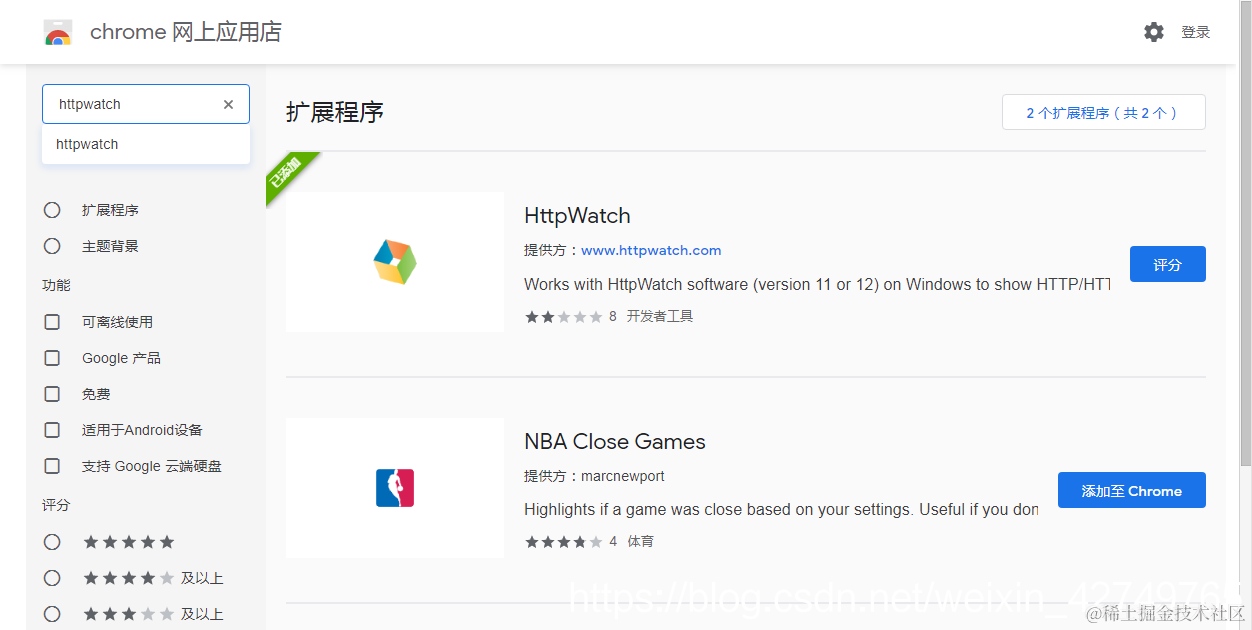Select the 主题背景 radio button
1252x630 pixels.
pos(52,246)
